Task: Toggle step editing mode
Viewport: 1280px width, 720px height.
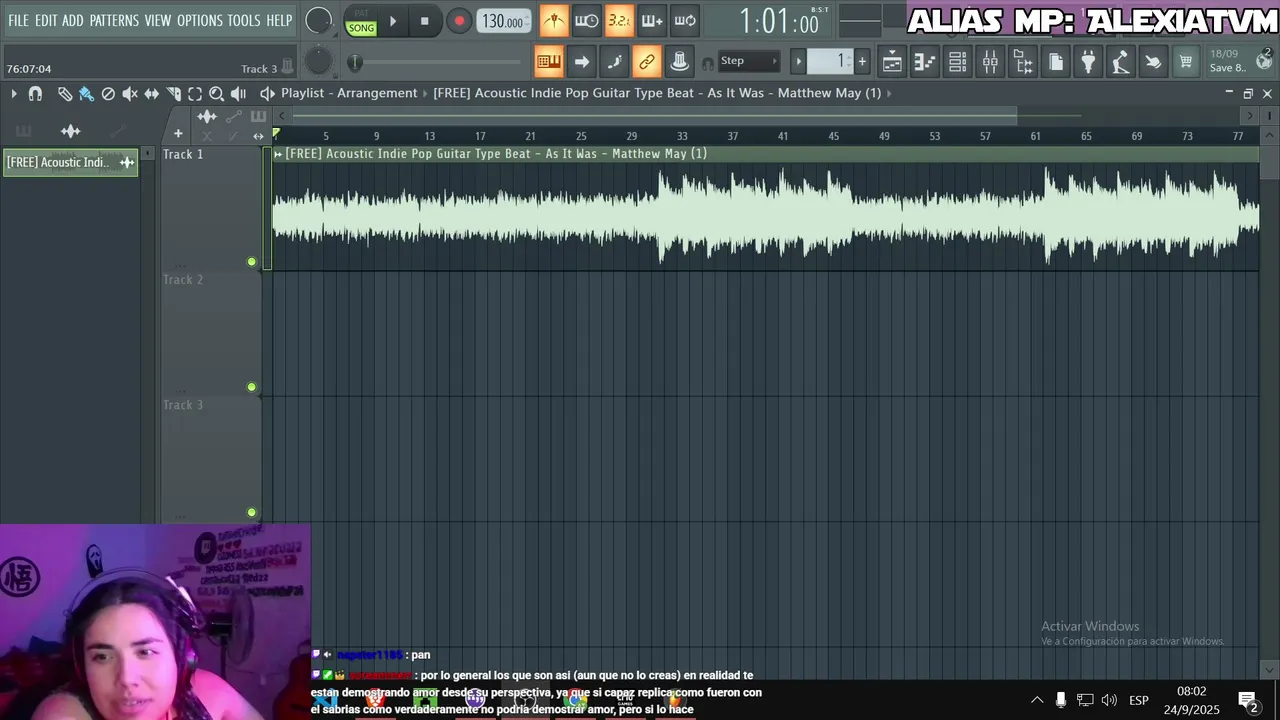Action: (x=615, y=62)
